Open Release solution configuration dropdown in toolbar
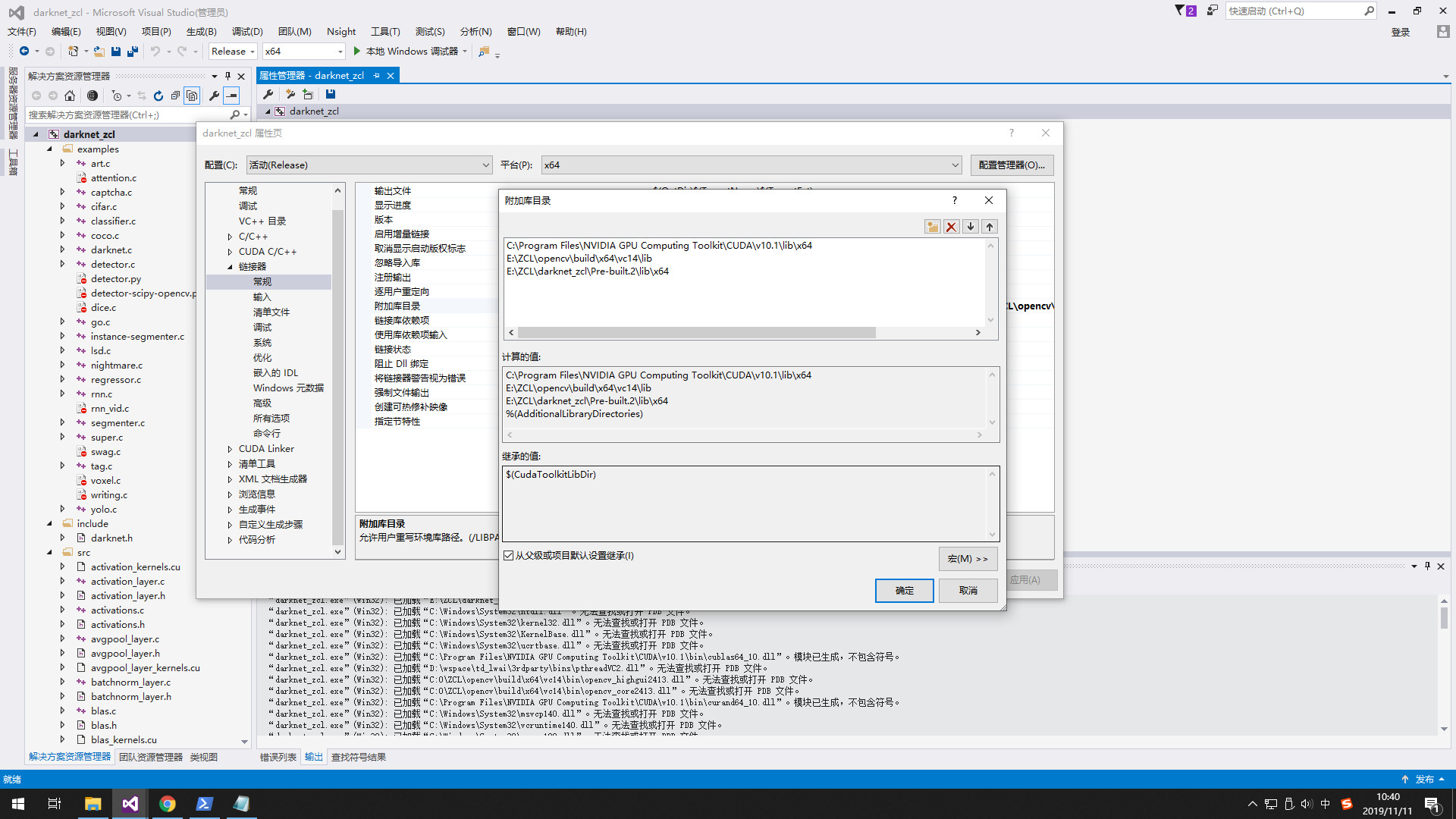 pos(234,52)
